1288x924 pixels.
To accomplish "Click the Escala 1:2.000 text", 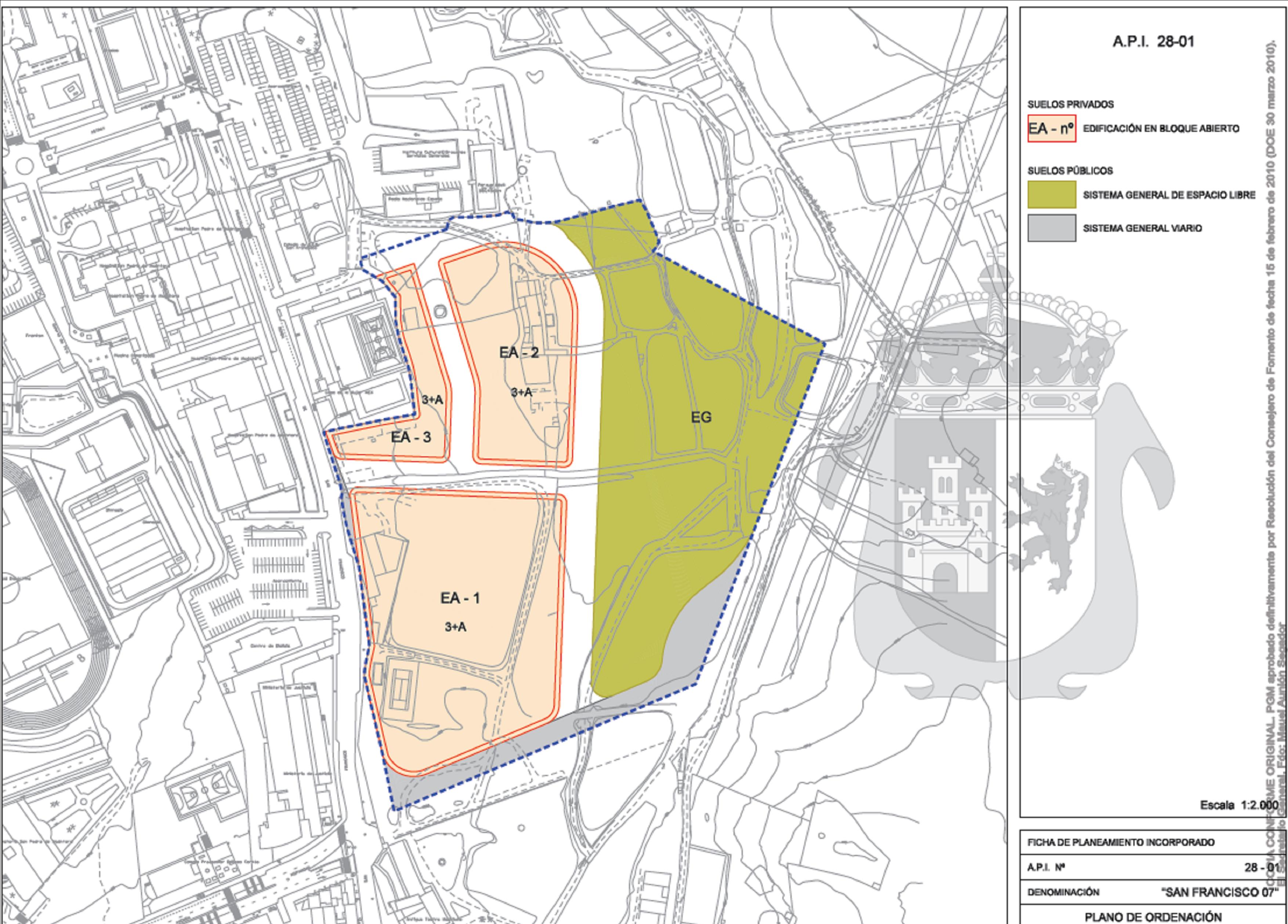I will click(1238, 805).
